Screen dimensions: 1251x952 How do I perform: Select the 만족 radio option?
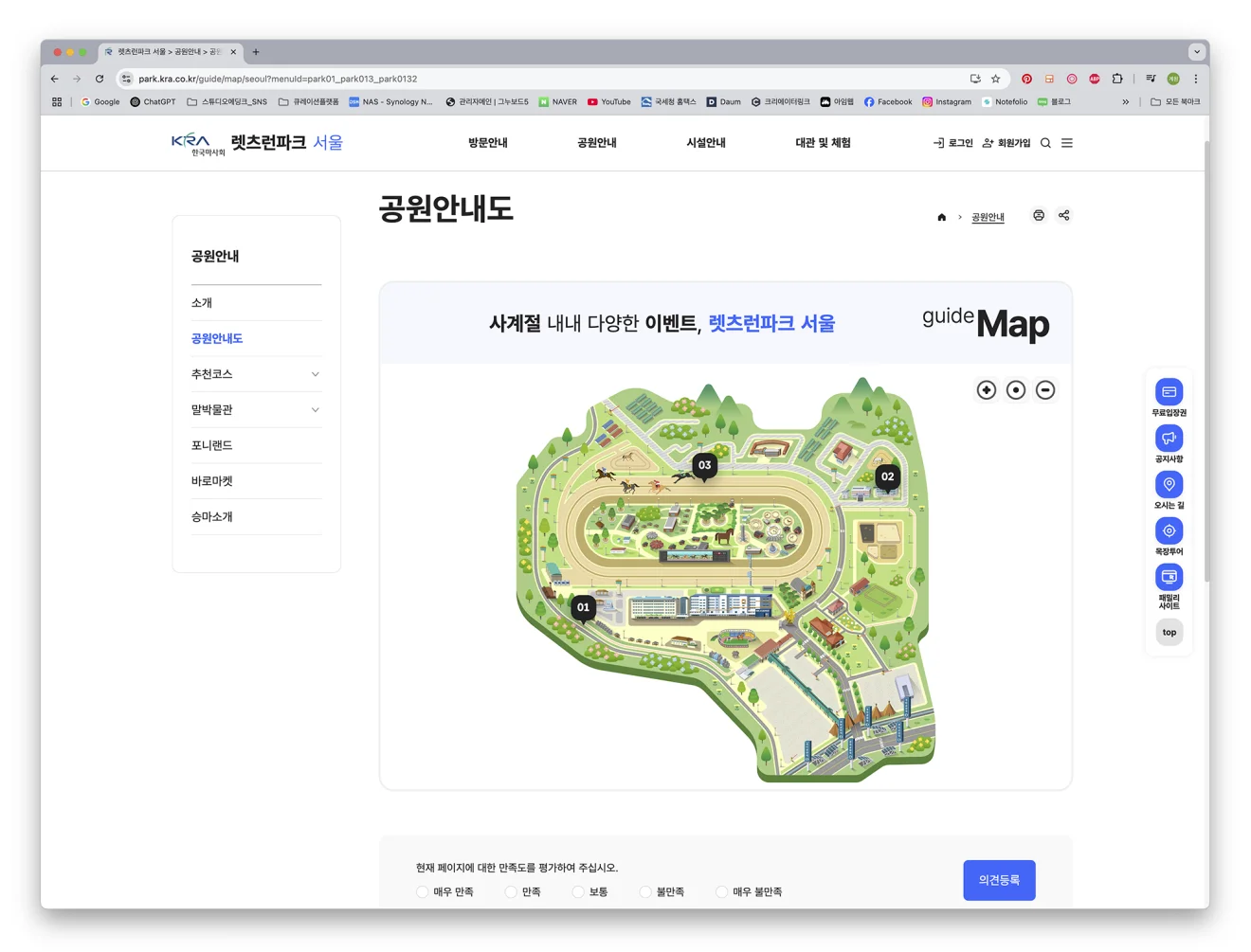[x=511, y=892]
